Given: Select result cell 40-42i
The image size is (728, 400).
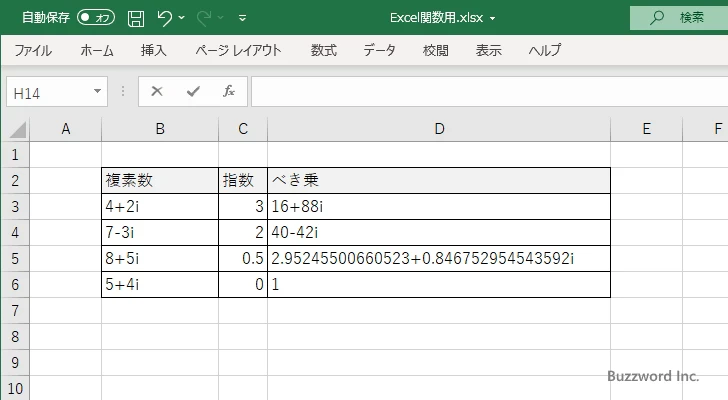Looking at the screenshot, I should (x=439, y=232).
